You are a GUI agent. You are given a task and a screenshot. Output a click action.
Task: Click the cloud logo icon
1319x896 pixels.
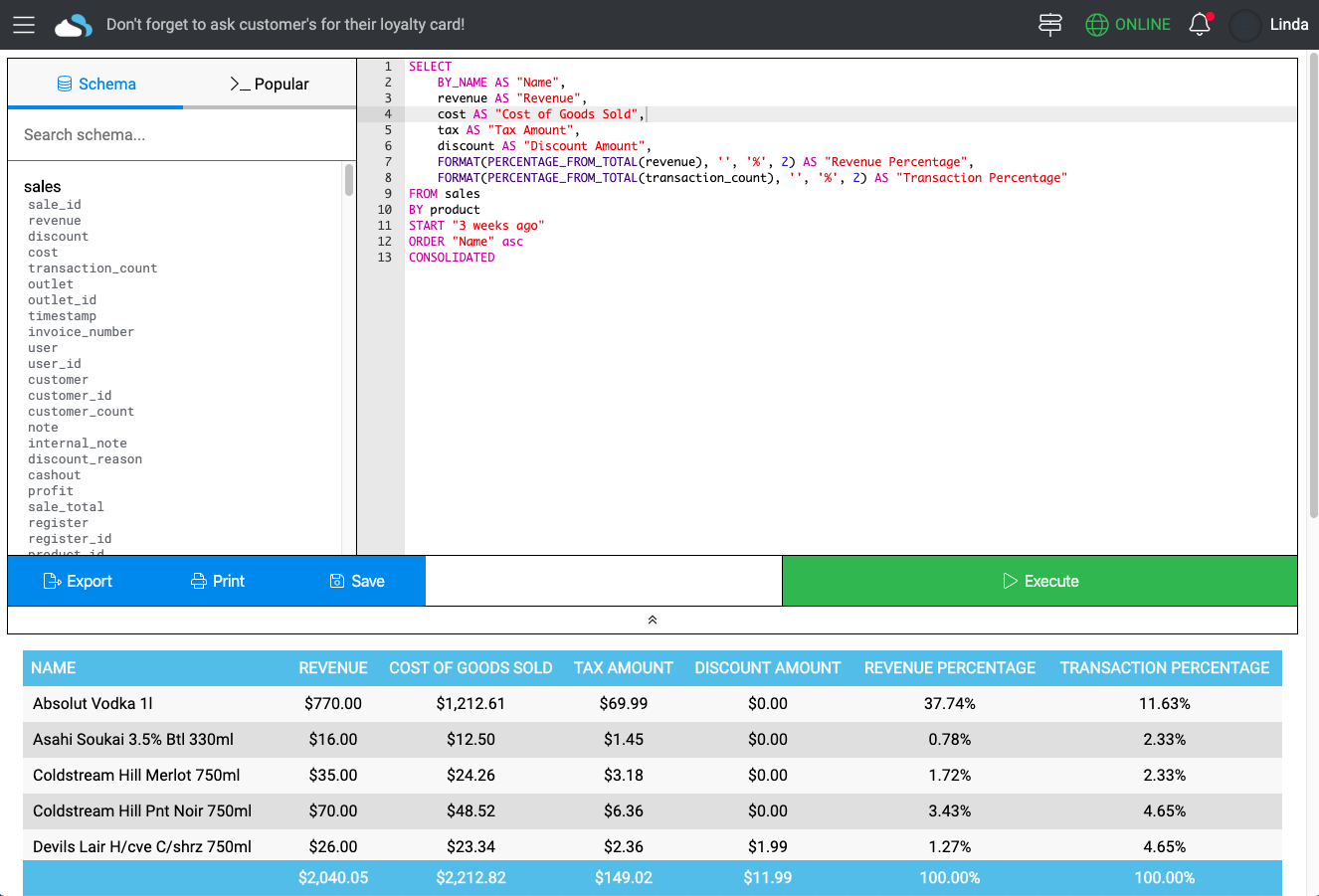74,26
